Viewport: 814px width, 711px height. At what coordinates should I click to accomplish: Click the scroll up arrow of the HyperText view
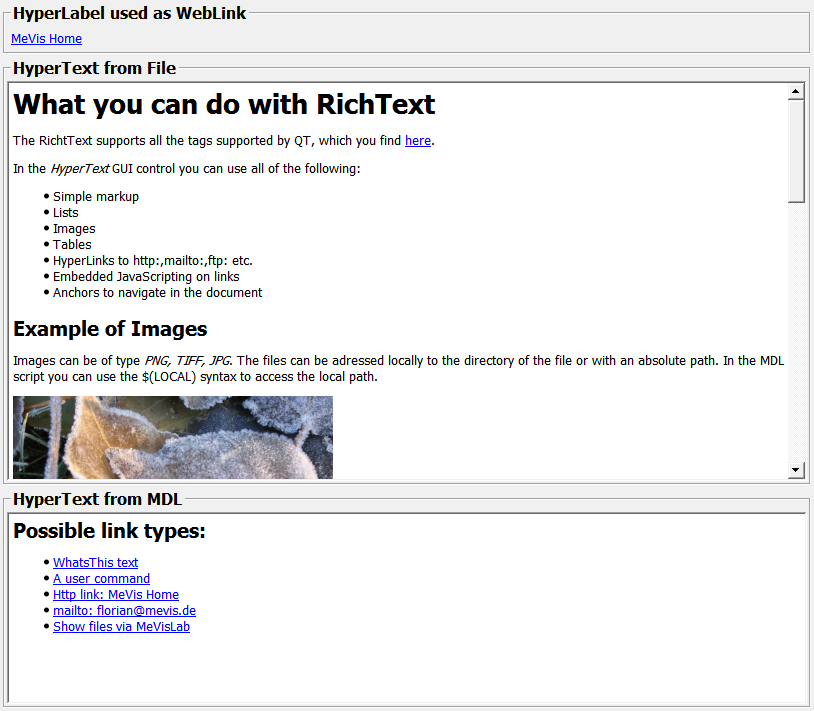click(x=796, y=92)
